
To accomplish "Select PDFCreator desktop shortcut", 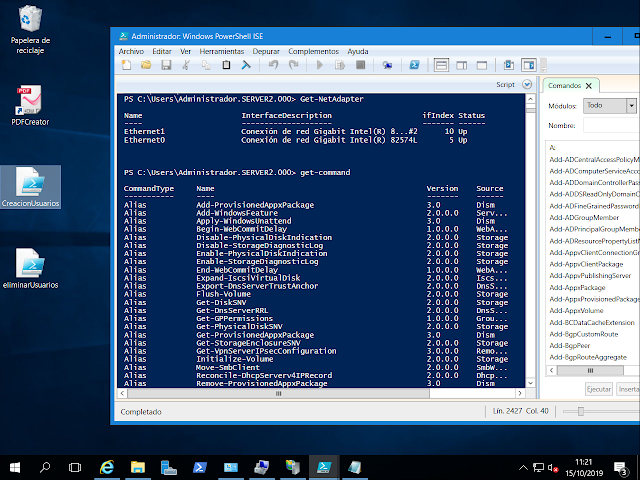I will [30, 105].
